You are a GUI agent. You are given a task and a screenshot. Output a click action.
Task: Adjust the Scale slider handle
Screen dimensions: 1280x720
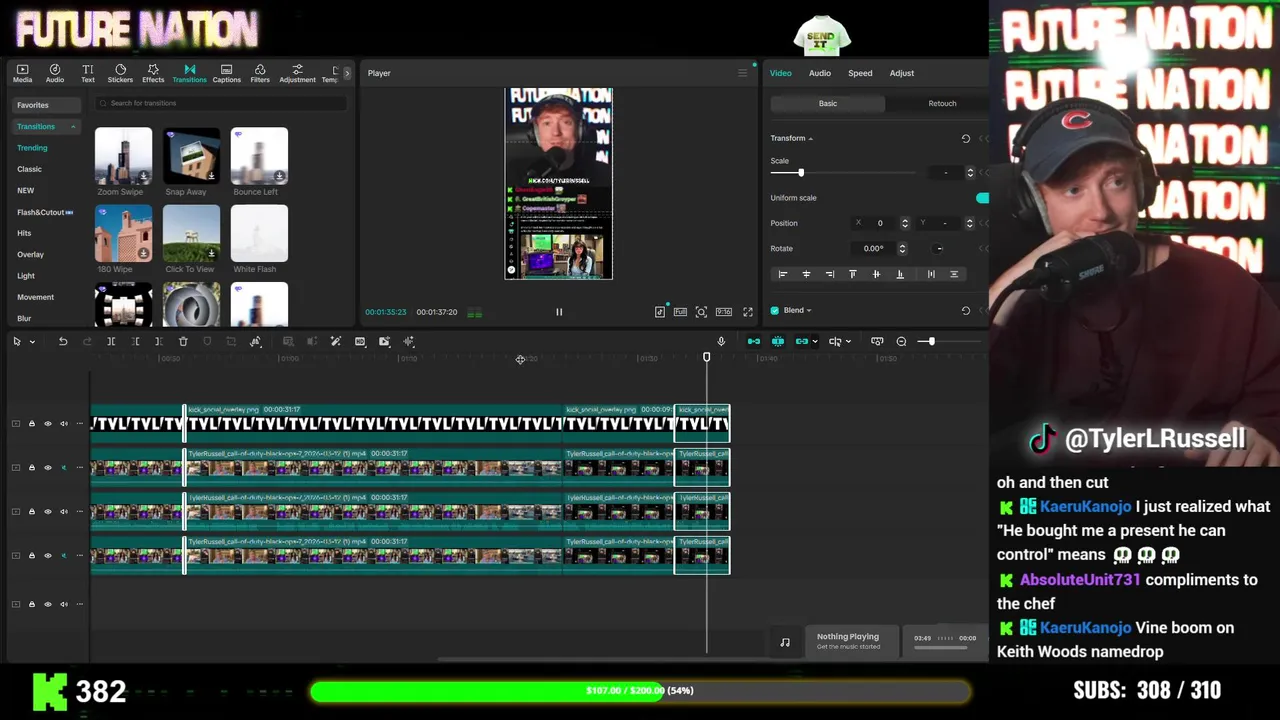(800, 173)
